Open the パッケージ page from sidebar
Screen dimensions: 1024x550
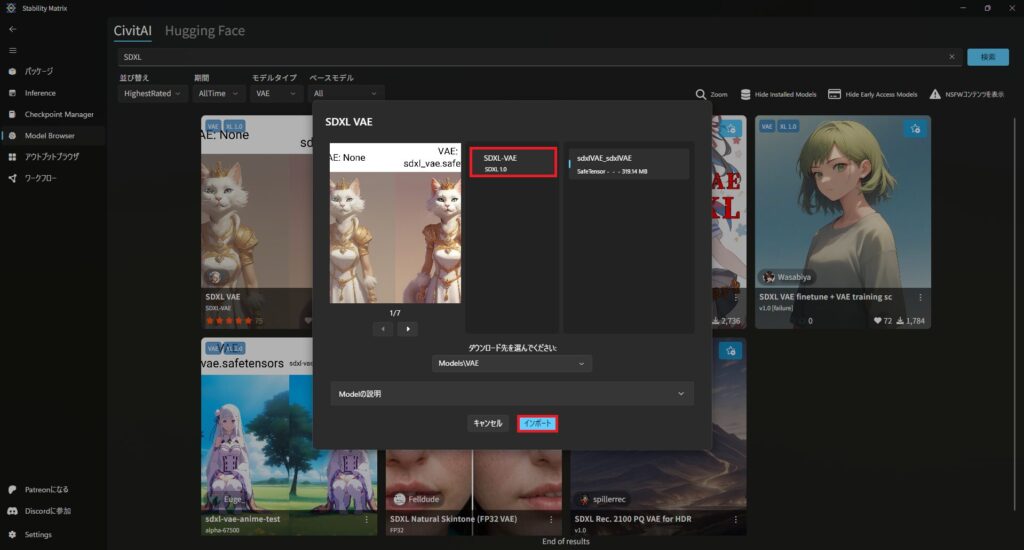click(52, 71)
